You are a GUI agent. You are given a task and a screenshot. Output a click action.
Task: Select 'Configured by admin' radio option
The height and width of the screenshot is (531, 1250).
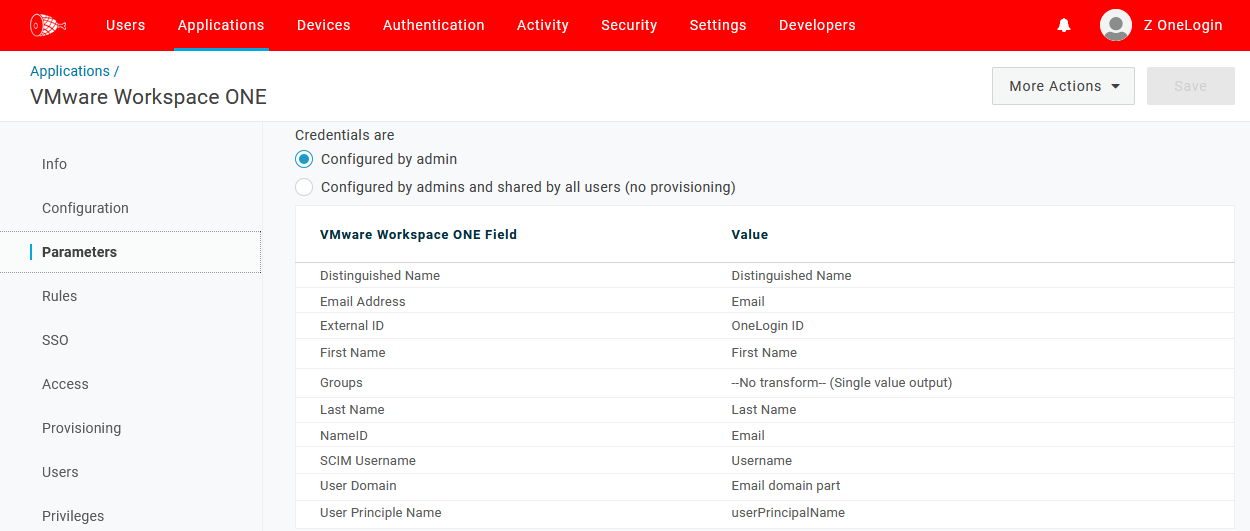304,159
